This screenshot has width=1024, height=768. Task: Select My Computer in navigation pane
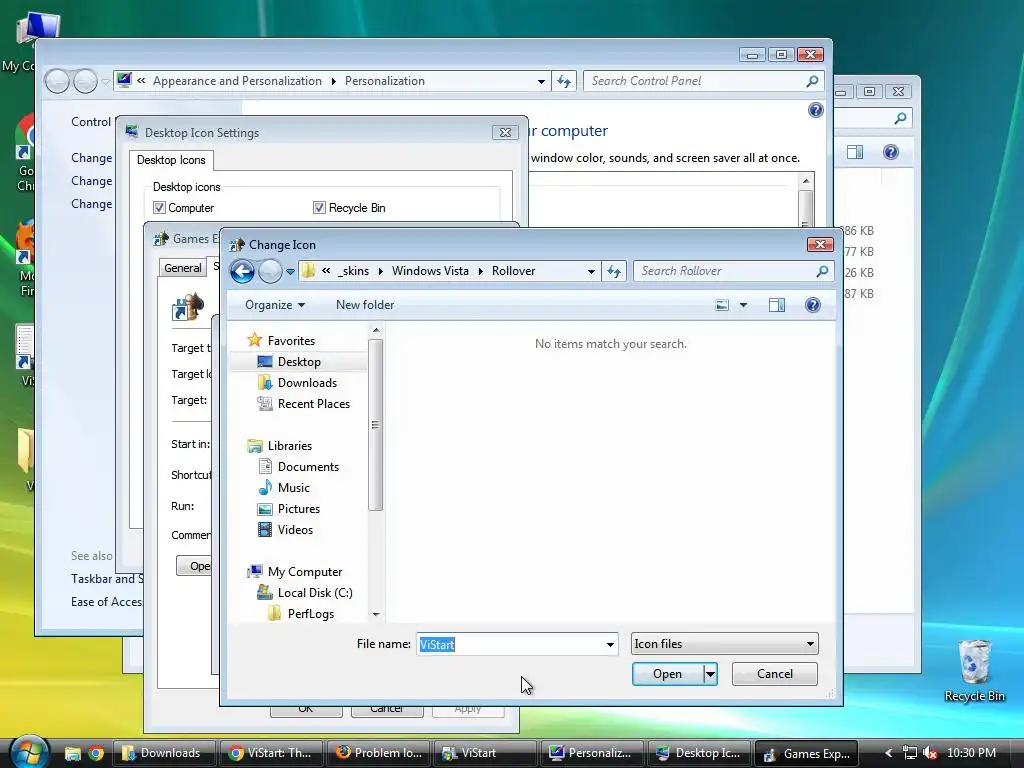304,572
